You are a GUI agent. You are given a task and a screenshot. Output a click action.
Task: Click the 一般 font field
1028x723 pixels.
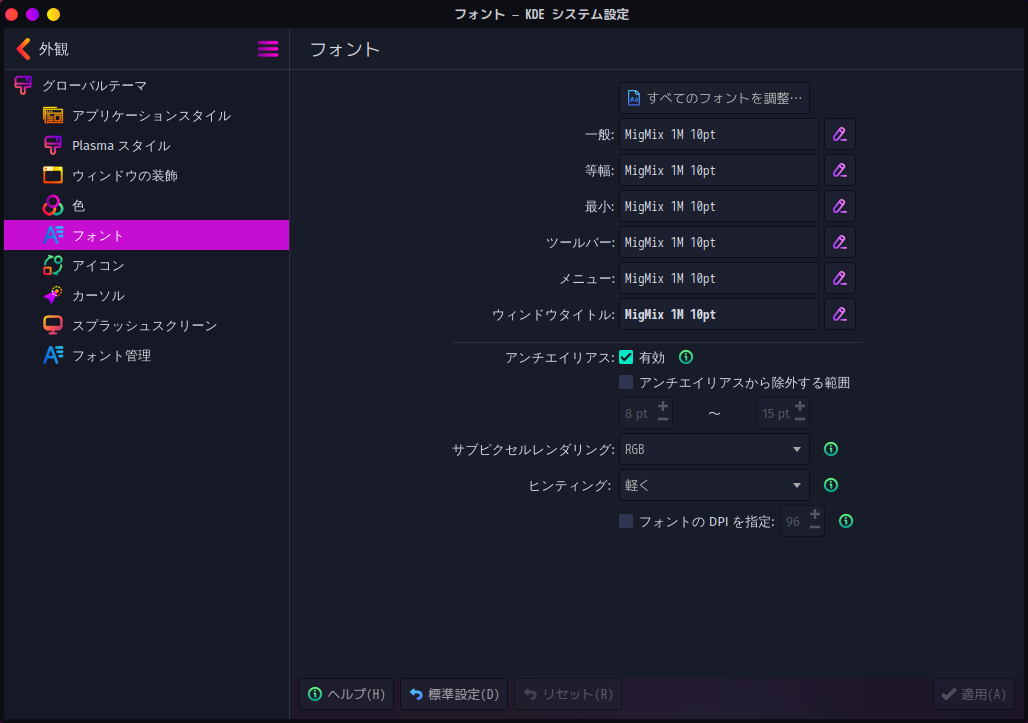[x=719, y=134]
